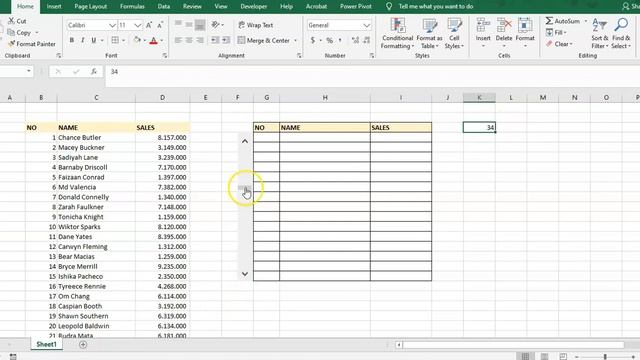Click the scroll bar control's down arrow
The height and width of the screenshot is (360, 640).
[x=245, y=274]
